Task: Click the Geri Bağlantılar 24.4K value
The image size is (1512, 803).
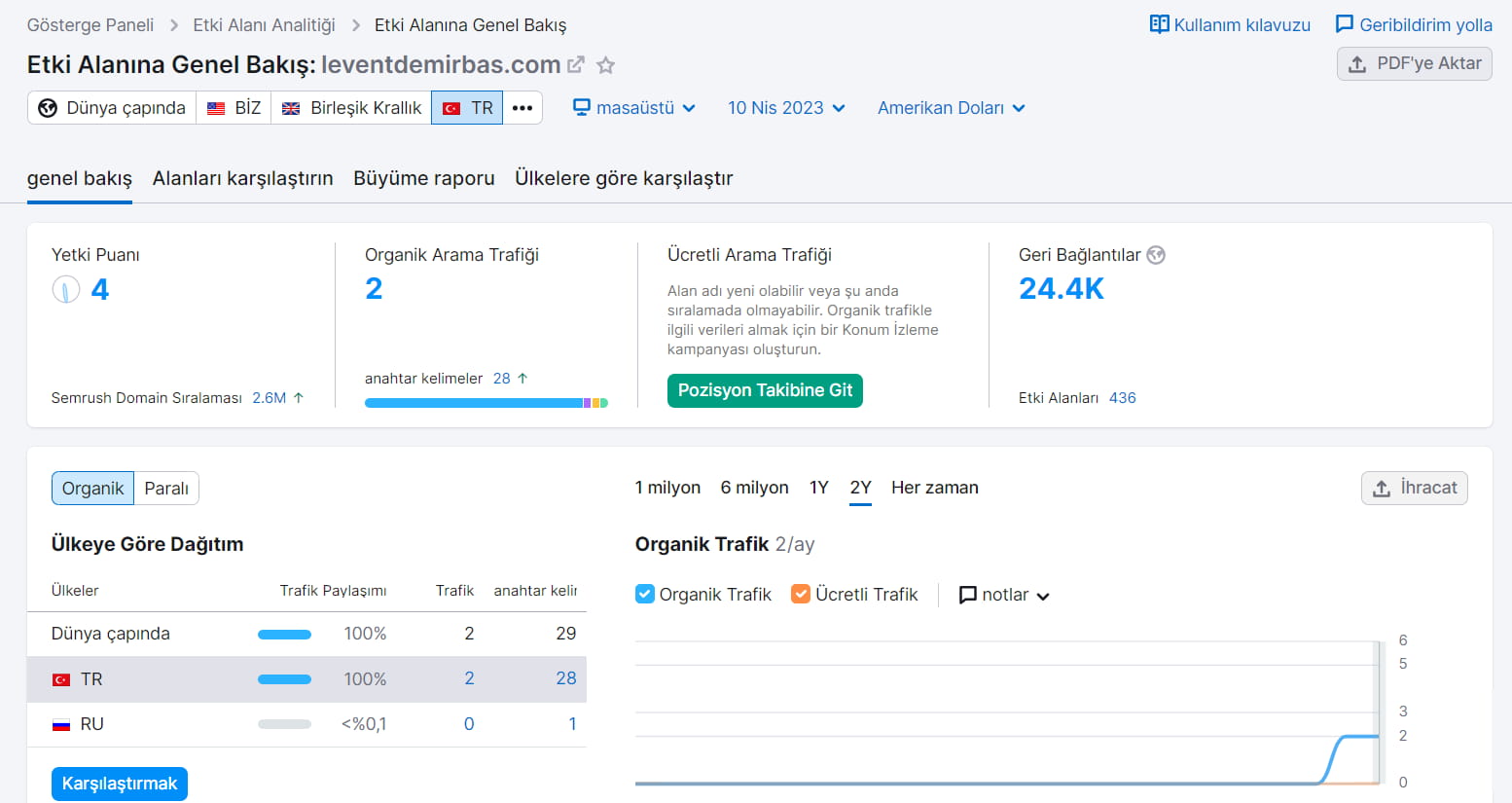Action: pos(1062,289)
